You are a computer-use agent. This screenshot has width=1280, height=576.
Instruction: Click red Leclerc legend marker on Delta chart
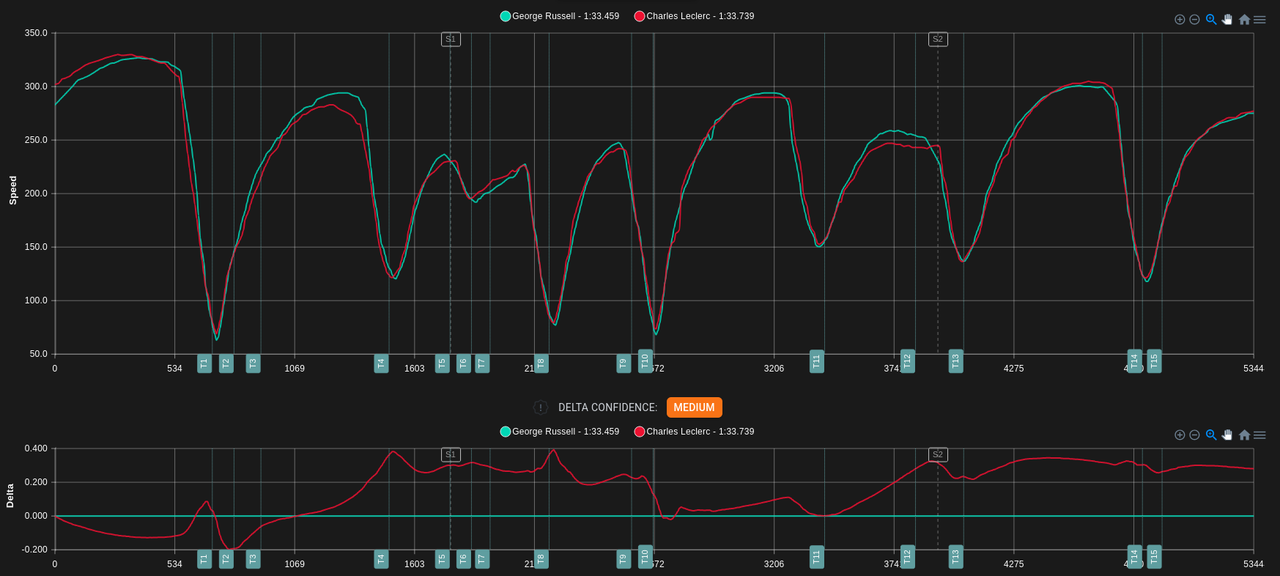(639, 431)
